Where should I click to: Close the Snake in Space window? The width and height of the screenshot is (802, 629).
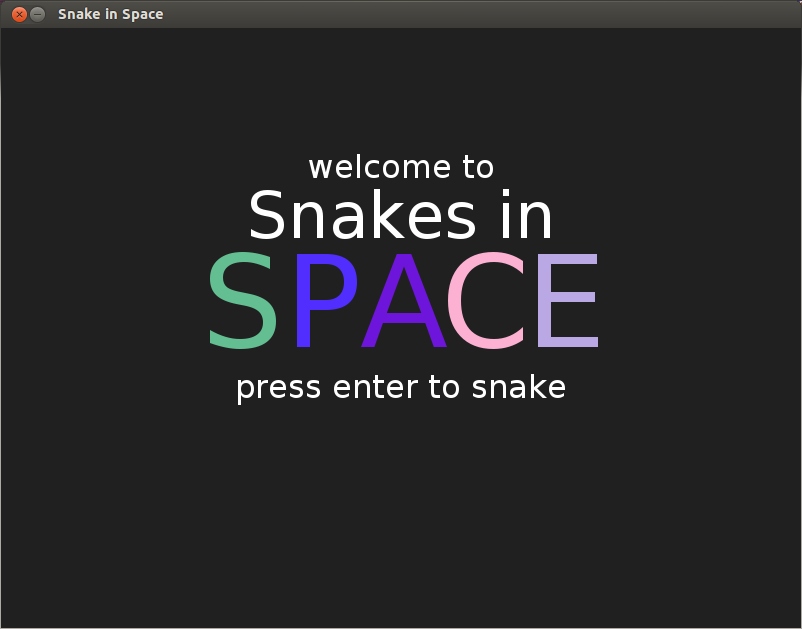(19, 14)
